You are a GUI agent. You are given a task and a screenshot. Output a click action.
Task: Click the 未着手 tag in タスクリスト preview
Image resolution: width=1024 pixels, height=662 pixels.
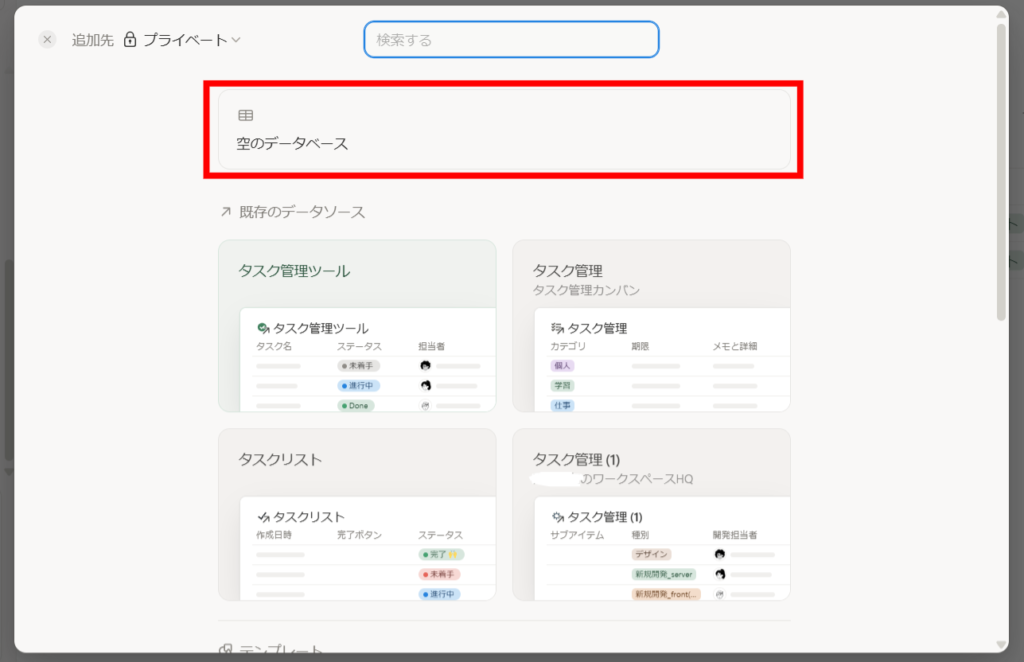click(440, 575)
